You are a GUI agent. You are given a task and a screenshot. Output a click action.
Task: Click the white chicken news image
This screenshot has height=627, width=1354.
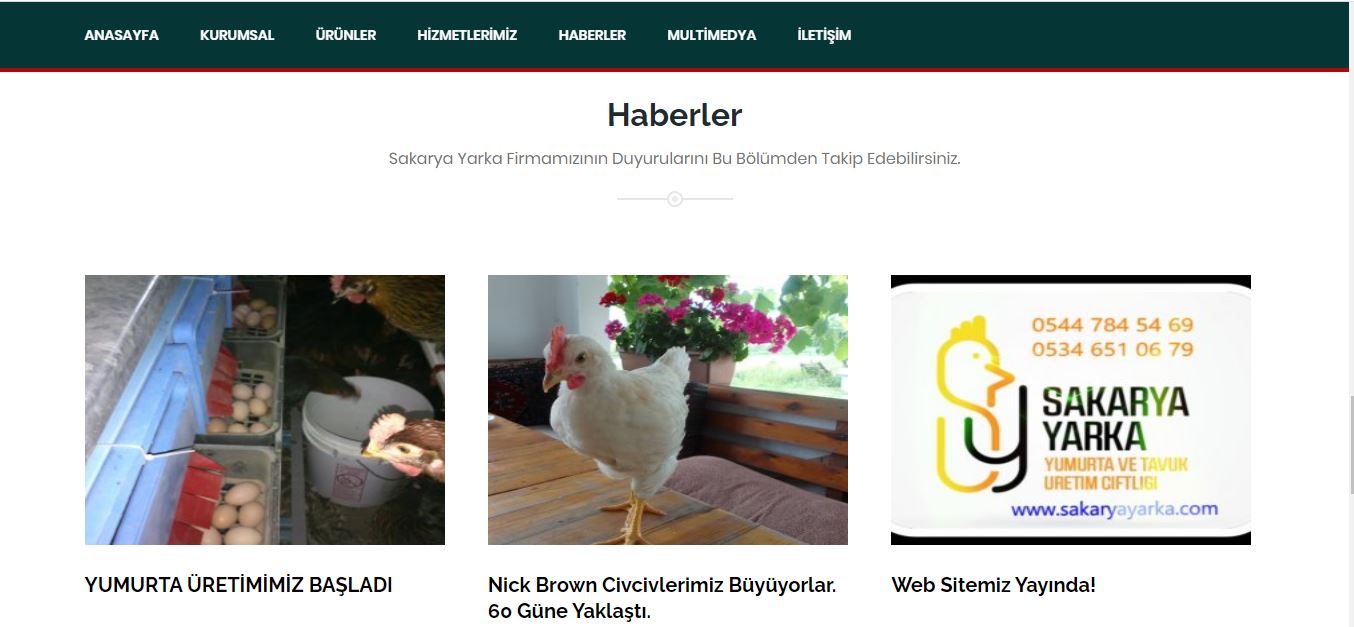668,410
